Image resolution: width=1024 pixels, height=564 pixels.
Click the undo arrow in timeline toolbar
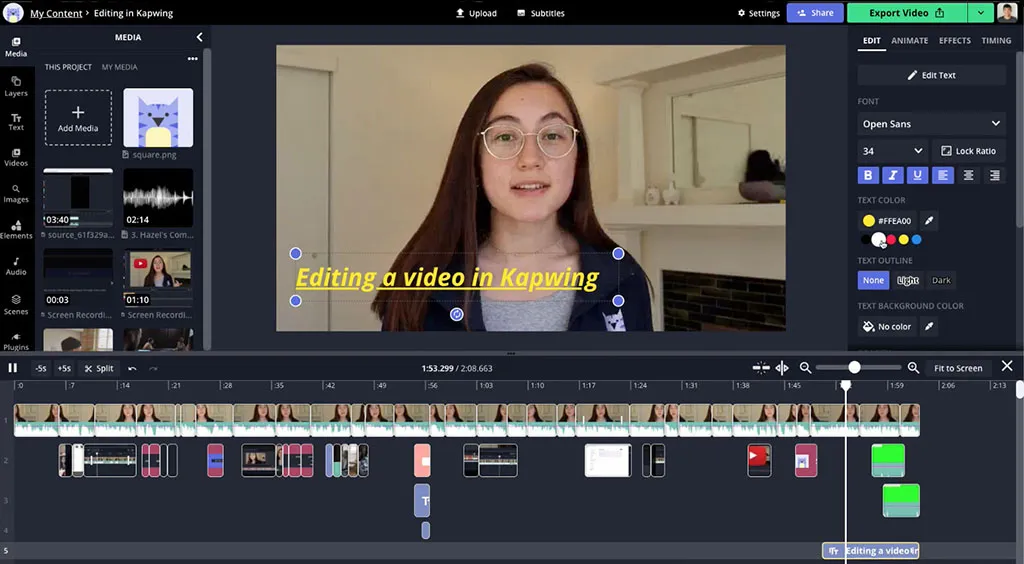click(x=132, y=368)
